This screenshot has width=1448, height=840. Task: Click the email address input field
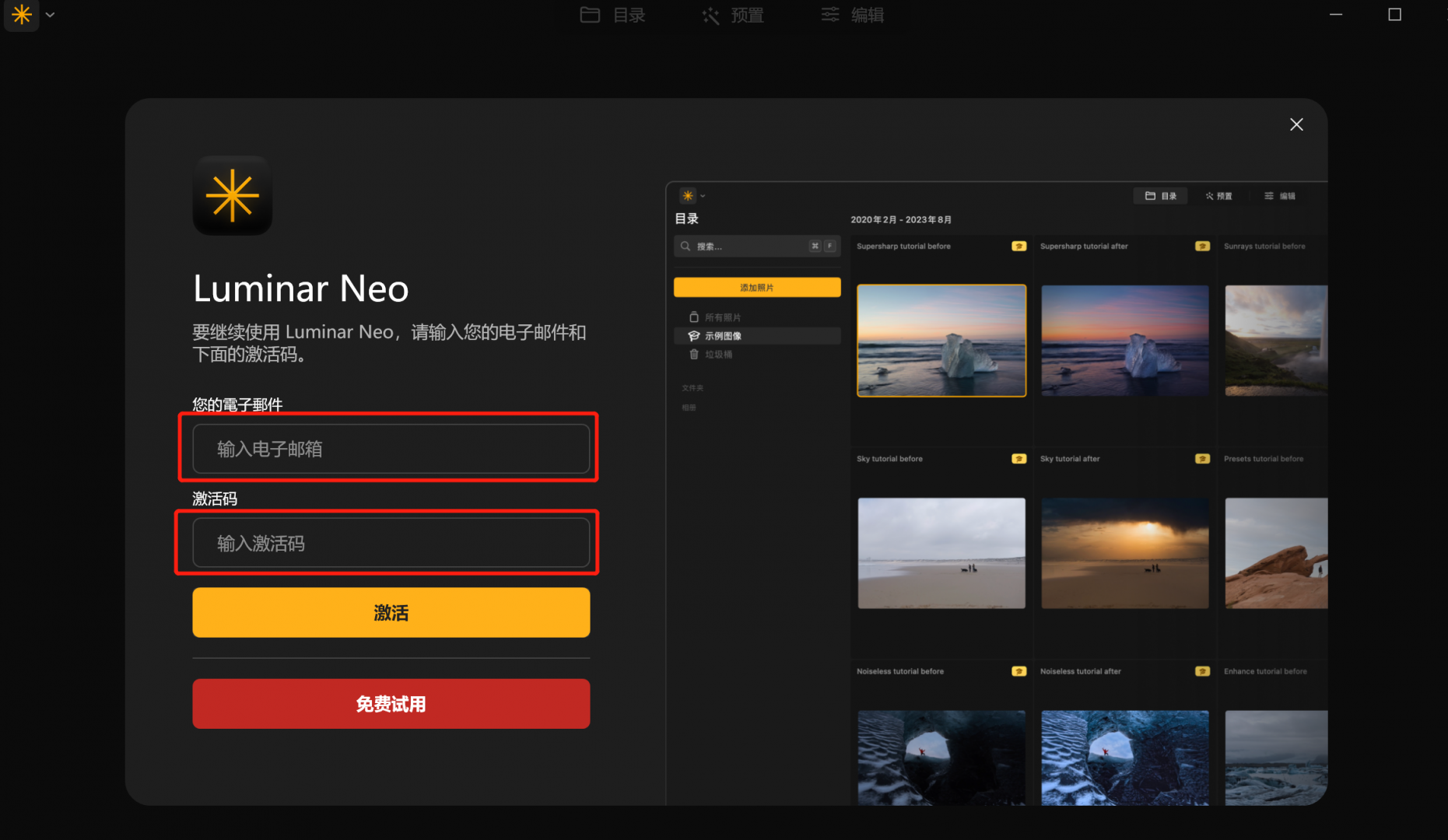tap(391, 449)
